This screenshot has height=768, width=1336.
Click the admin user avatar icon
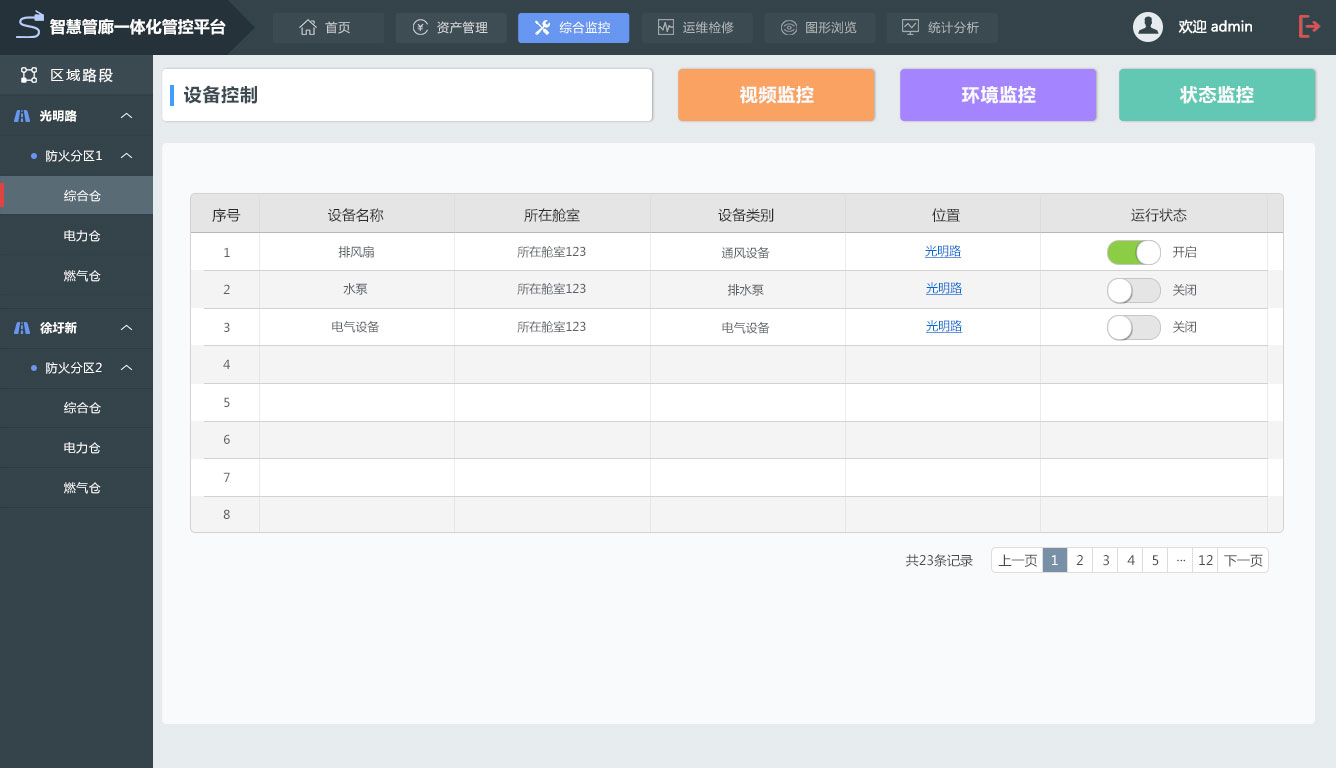point(1147,27)
